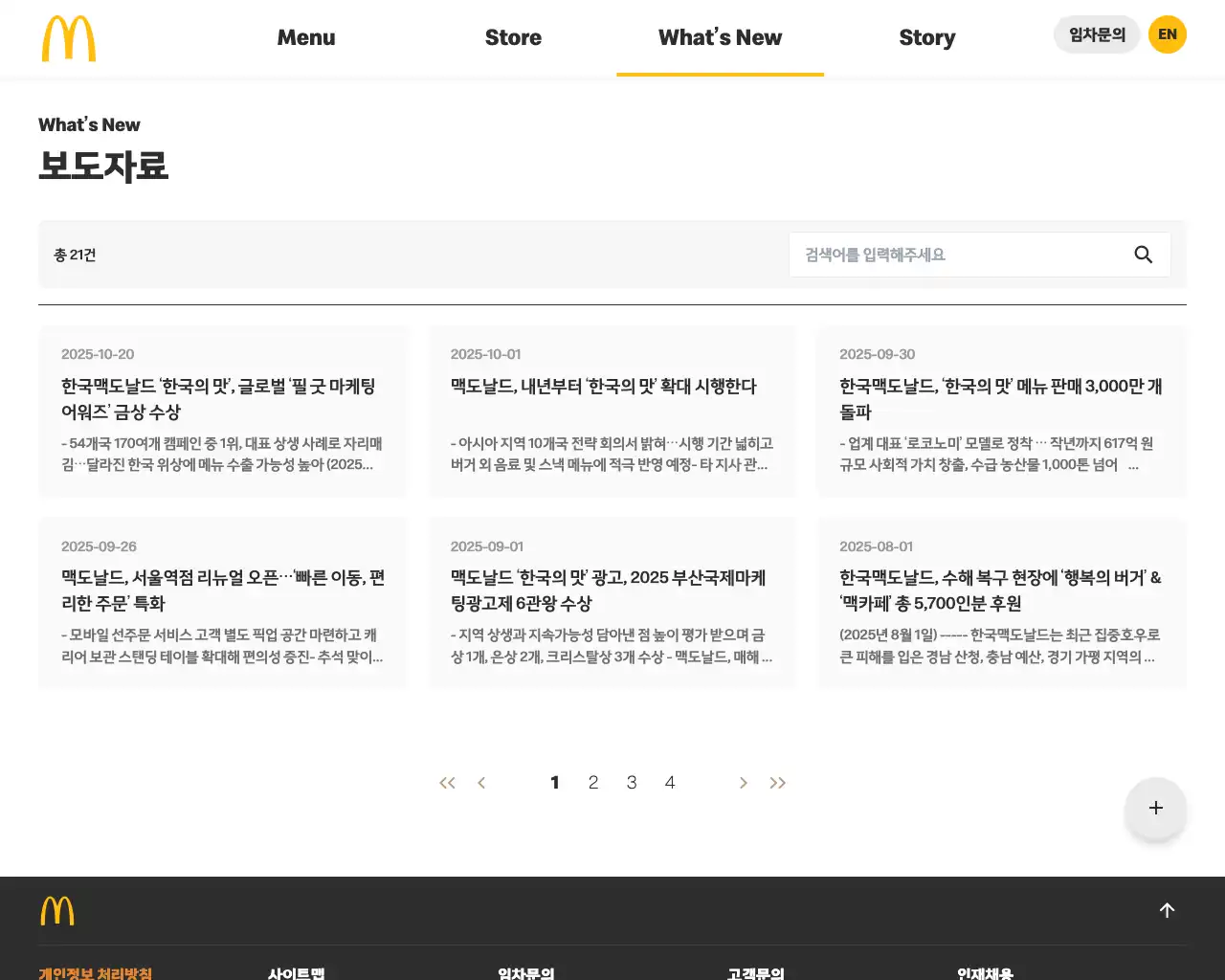Click summary text starting '(2025년 8월 1일)'
The height and width of the screenshot is (980, 1225).
(x=999, y=646)
